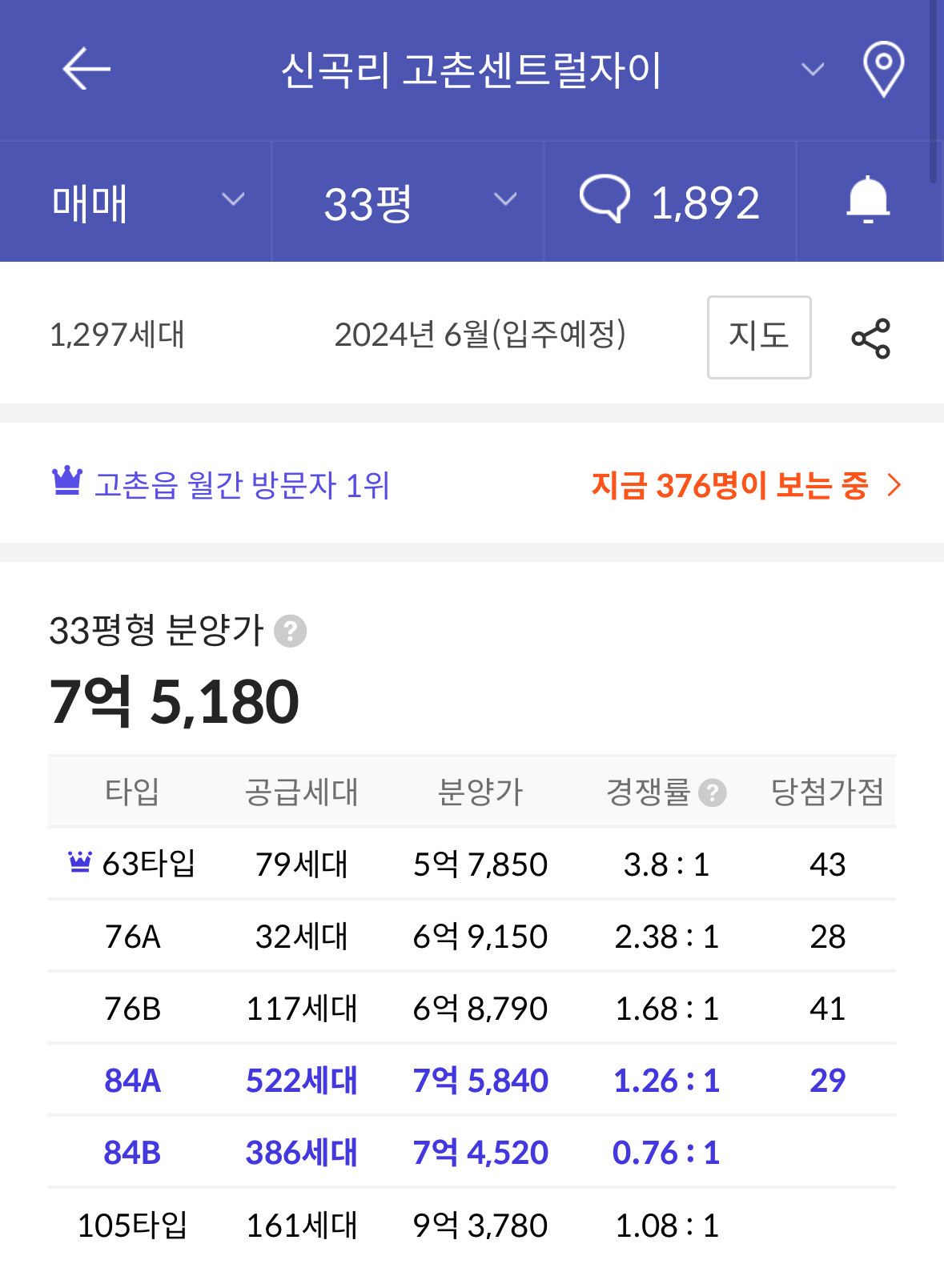Click 2024년 6월(입주예정) move-in date
The height and width of the screenshot is (1288, 944).
coord(480,335)
